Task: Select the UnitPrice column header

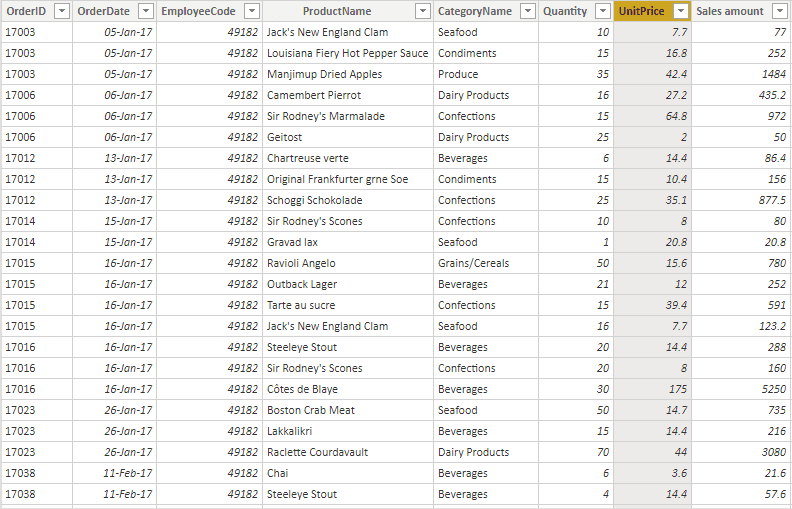Action: (x=641, y=11)
